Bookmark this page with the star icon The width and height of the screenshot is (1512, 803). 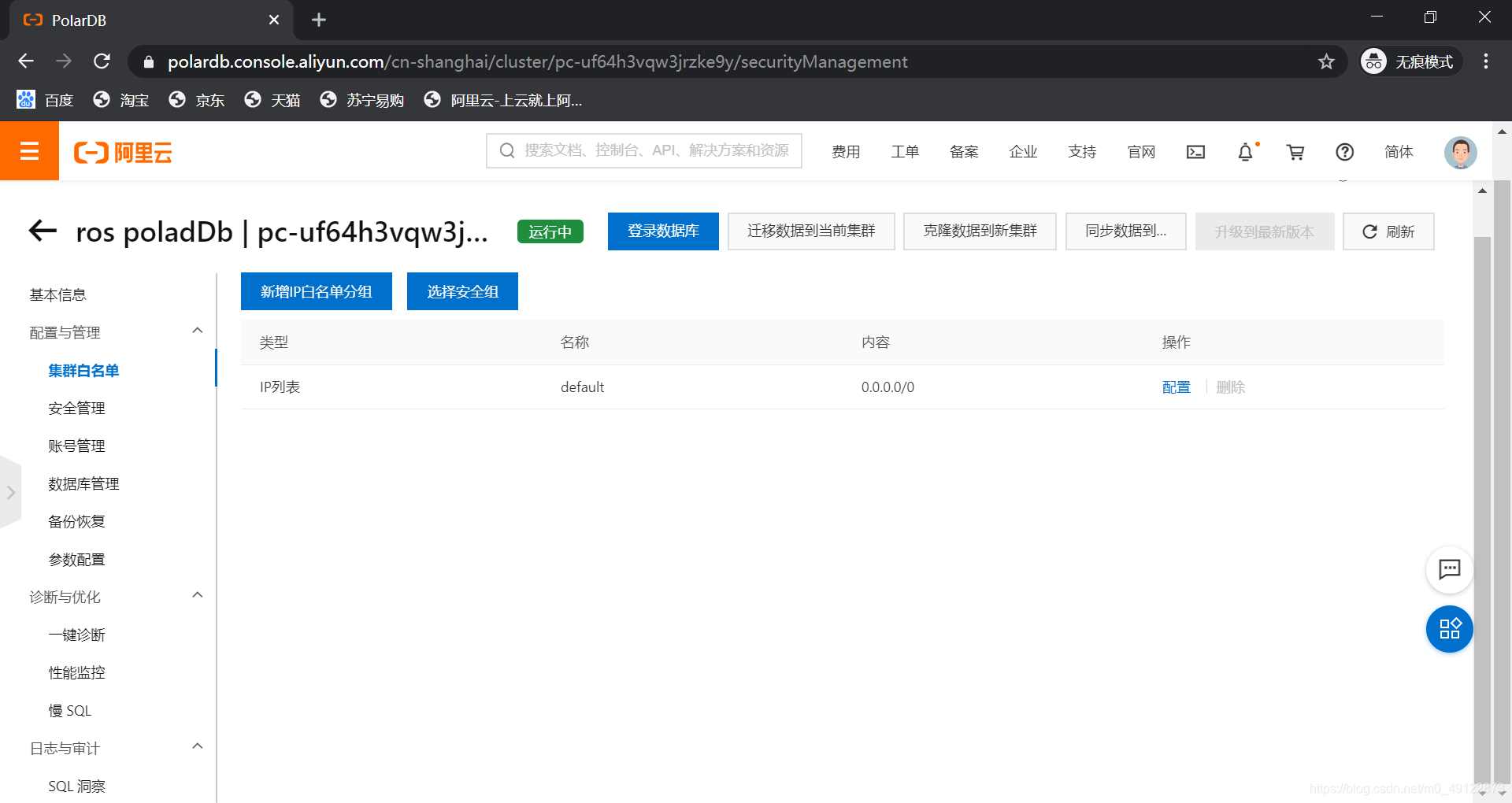click(1327, 61)
